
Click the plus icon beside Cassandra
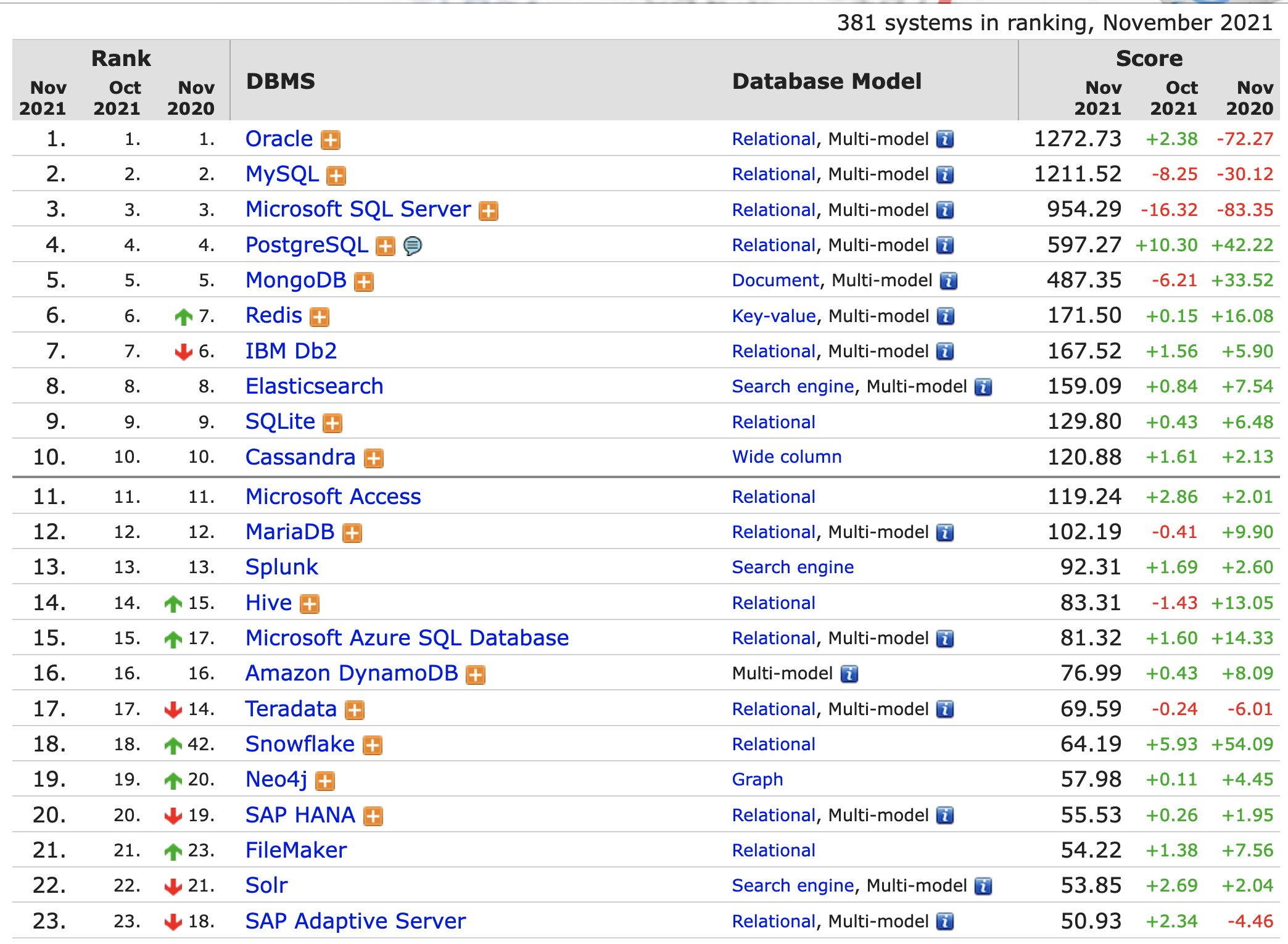pos(374,458)
